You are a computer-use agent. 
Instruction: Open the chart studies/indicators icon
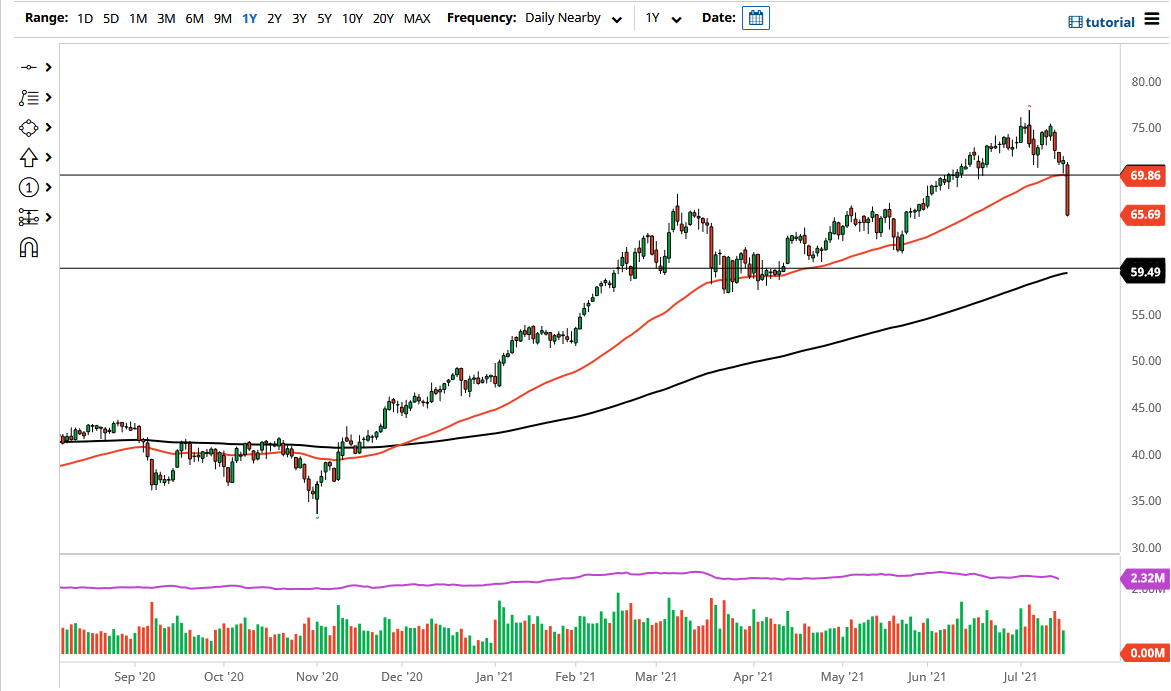[x=30, y=97]
